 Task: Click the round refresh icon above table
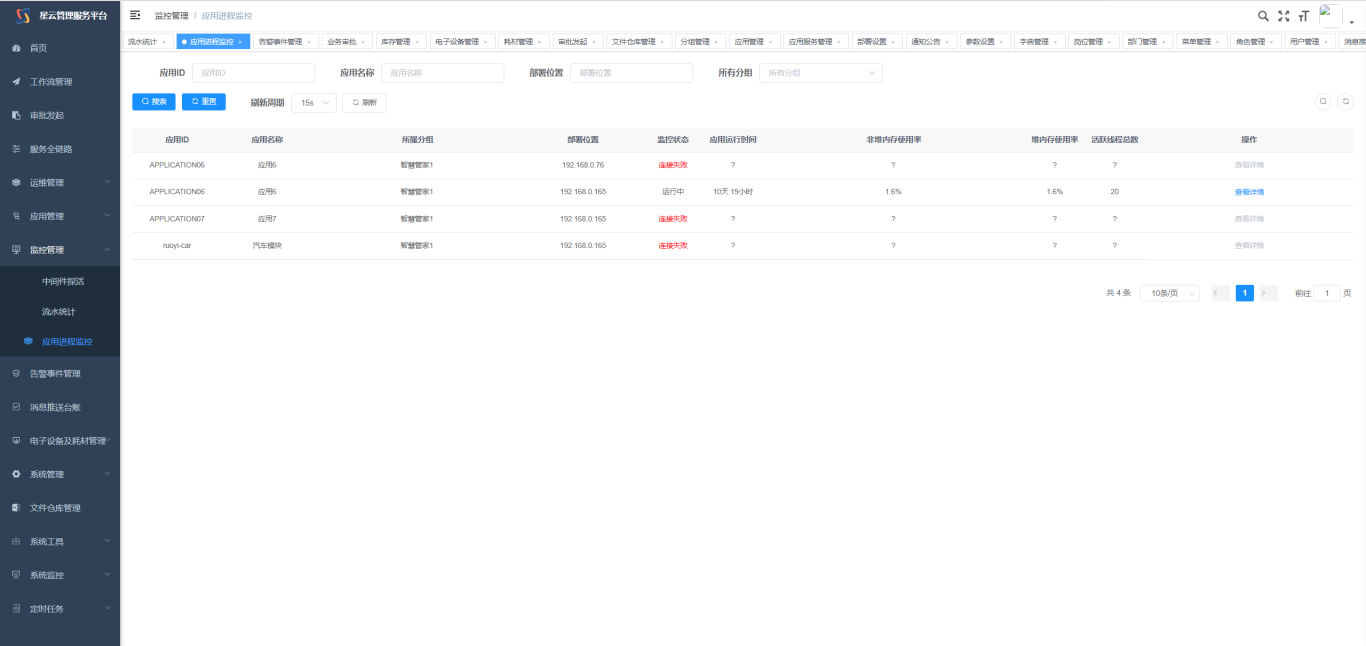pos(1345,101)
